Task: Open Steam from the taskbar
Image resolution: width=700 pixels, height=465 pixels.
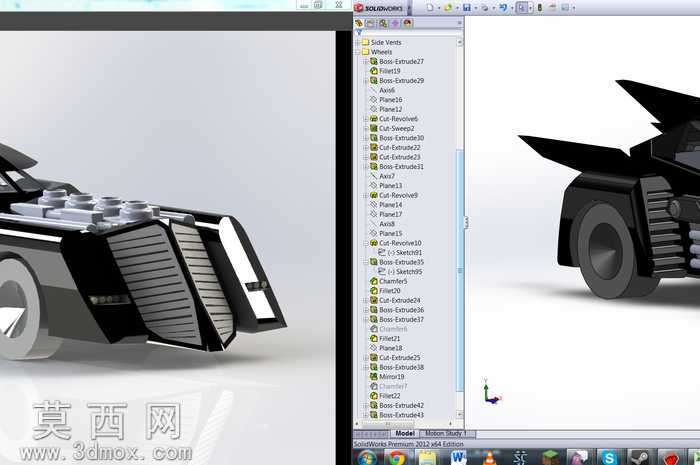Action: (x=639, y=458)
